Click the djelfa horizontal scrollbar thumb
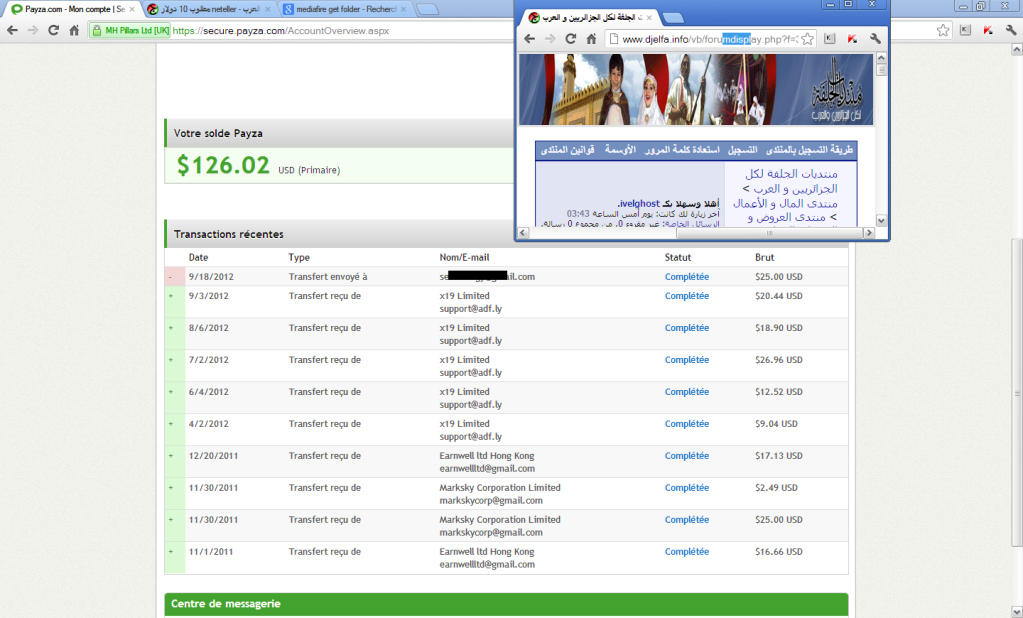 point(770,232)
